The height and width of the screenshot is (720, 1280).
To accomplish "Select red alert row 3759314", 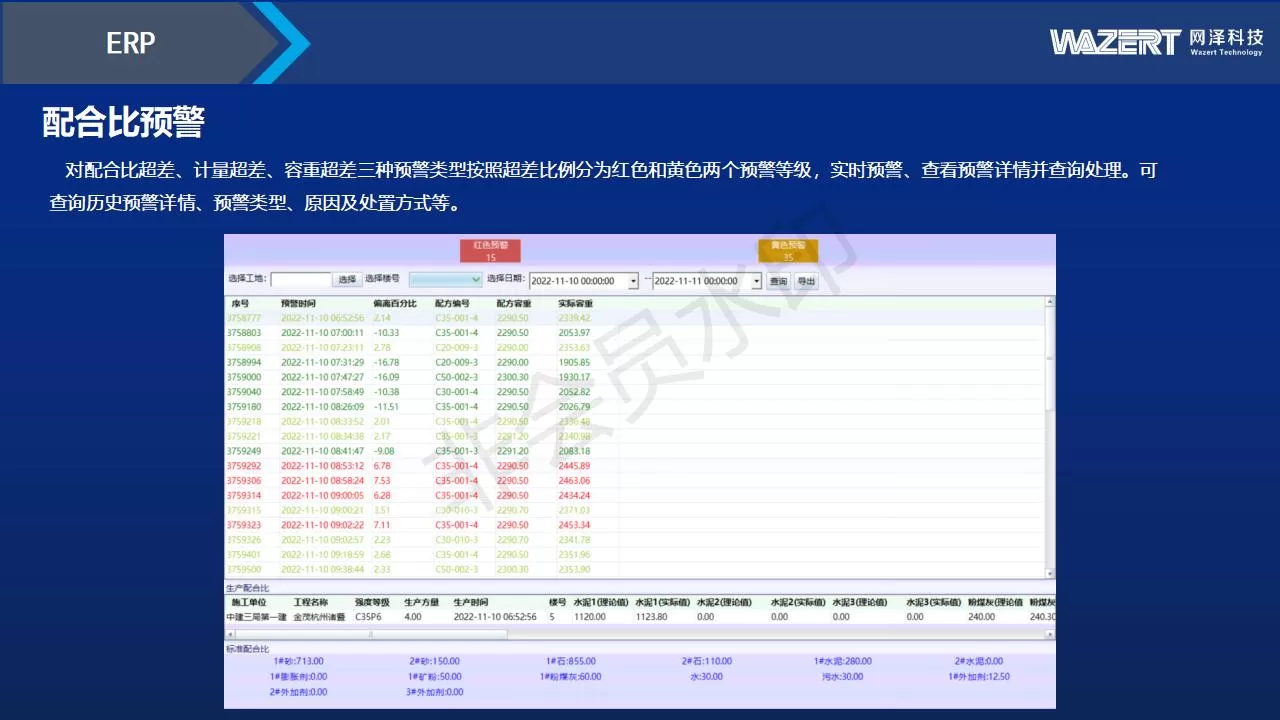I will (634, 495).
